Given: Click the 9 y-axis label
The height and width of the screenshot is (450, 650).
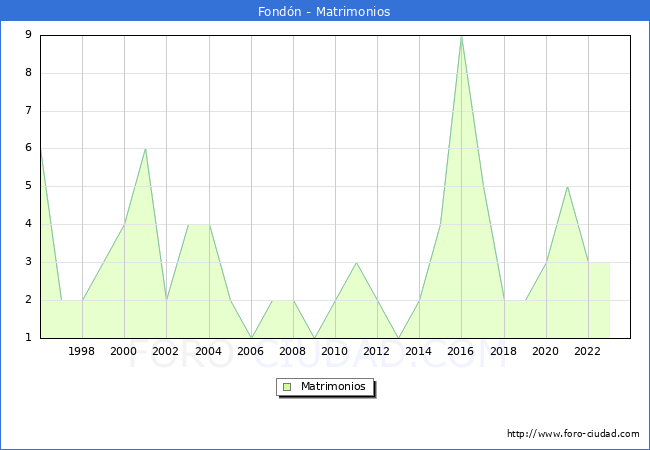Looking at the screenshot, I should tap(28, 35).
